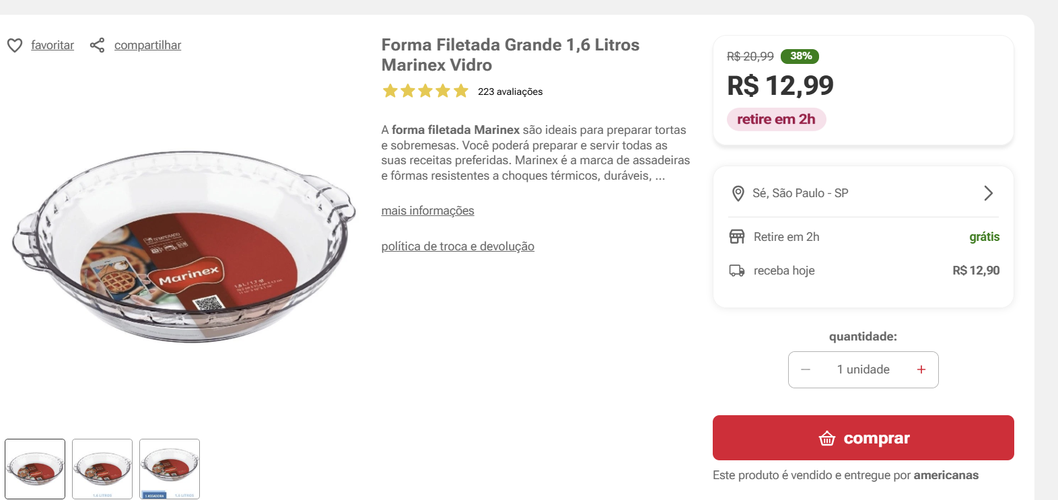Click the main Marinex dish image
The height and width of the screenshot is (500, 1058).
183,247
